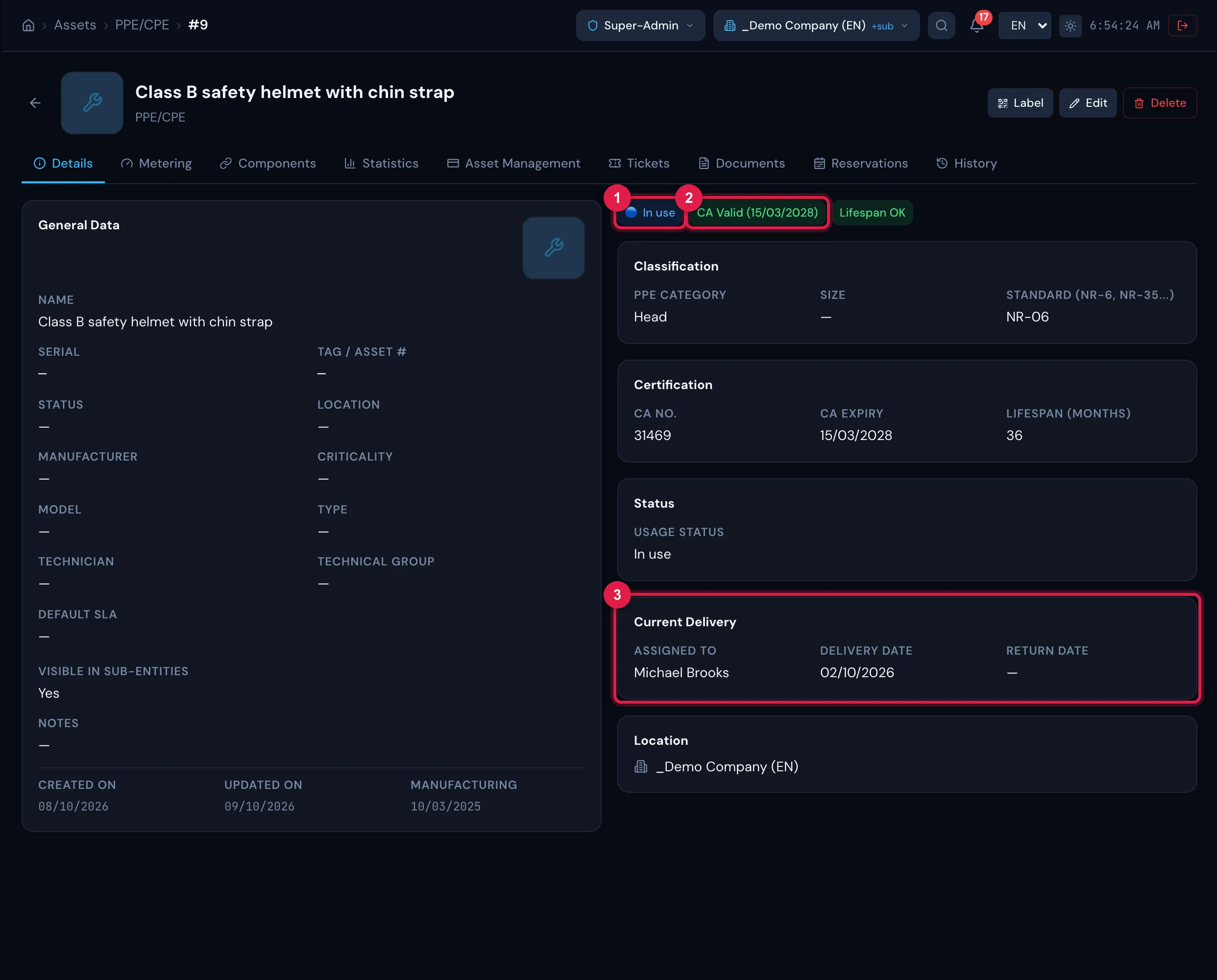Switch to the Metering tab
The width and height of the screenshot is (1217, 980).
coord(156,163)
